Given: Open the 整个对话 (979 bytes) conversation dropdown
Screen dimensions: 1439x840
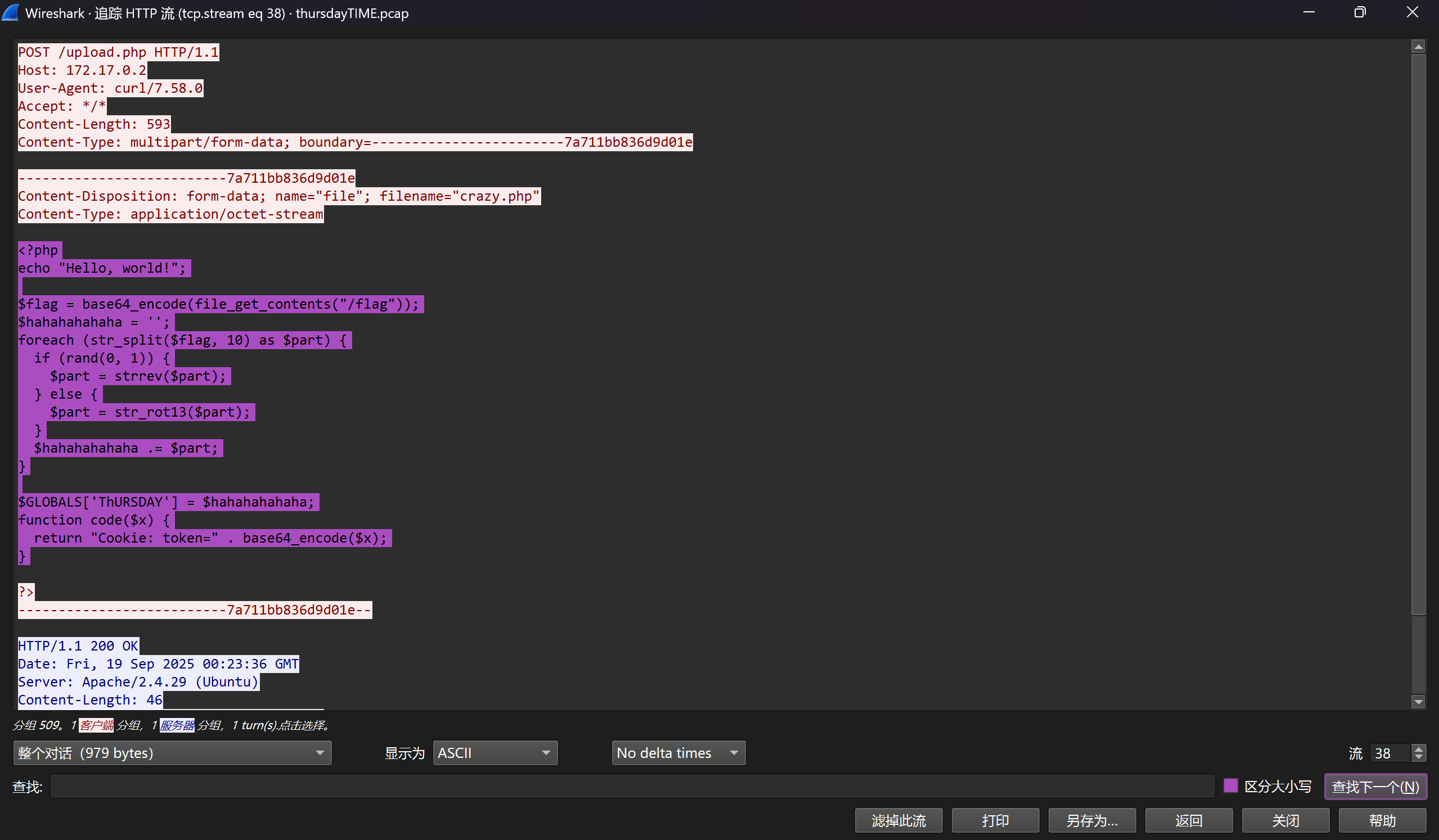Looking at the screenshot, I should click(172, 753).
